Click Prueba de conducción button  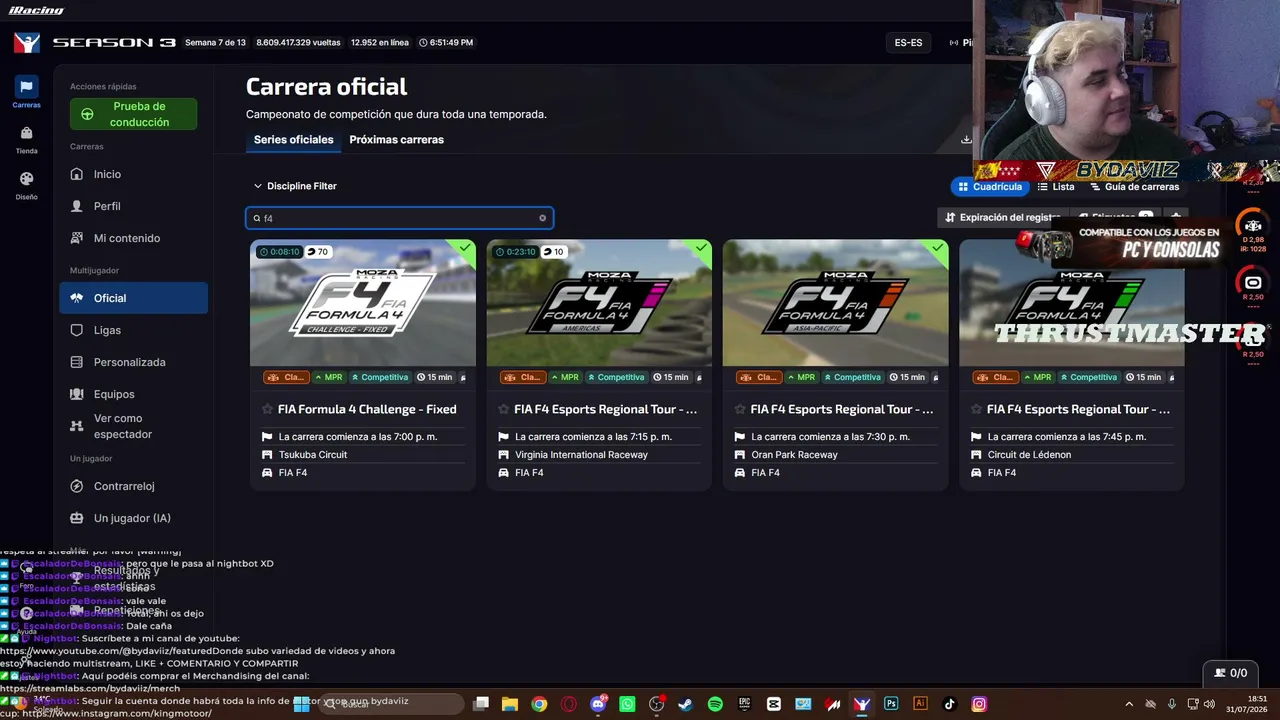pos(133,114)
